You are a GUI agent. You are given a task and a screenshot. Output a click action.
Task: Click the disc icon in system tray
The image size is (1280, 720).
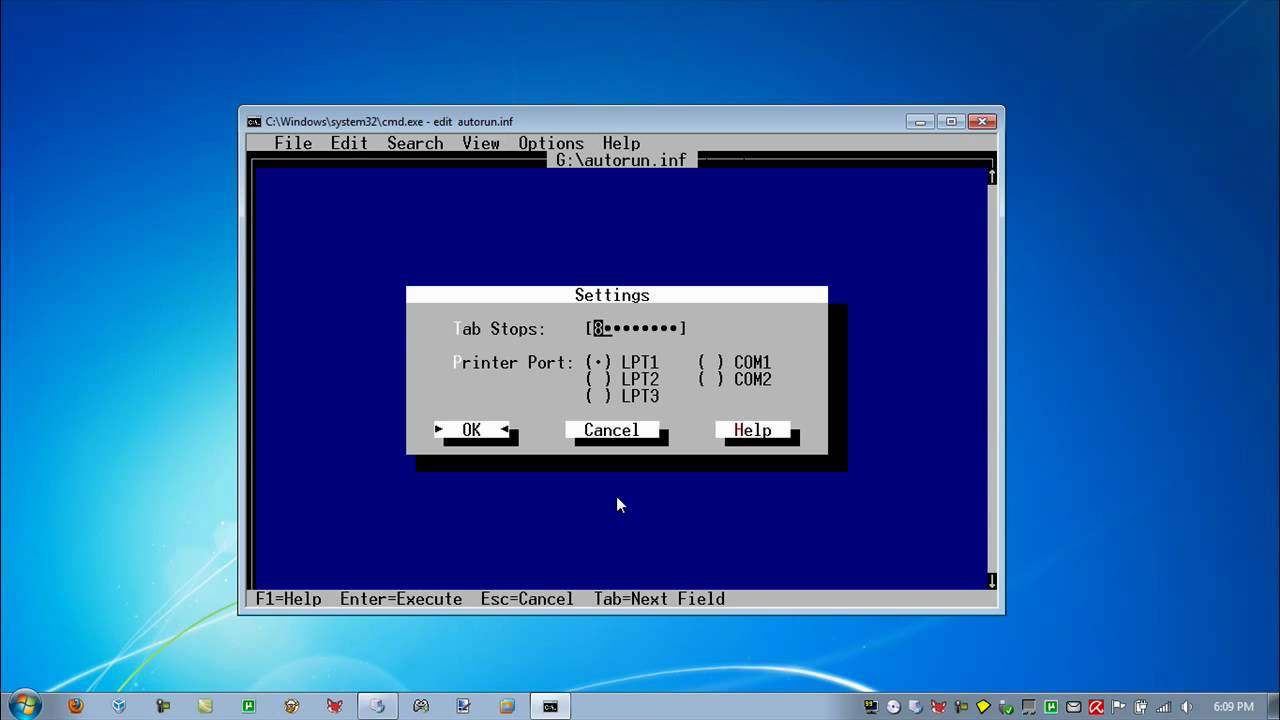(x=894, y=707)
